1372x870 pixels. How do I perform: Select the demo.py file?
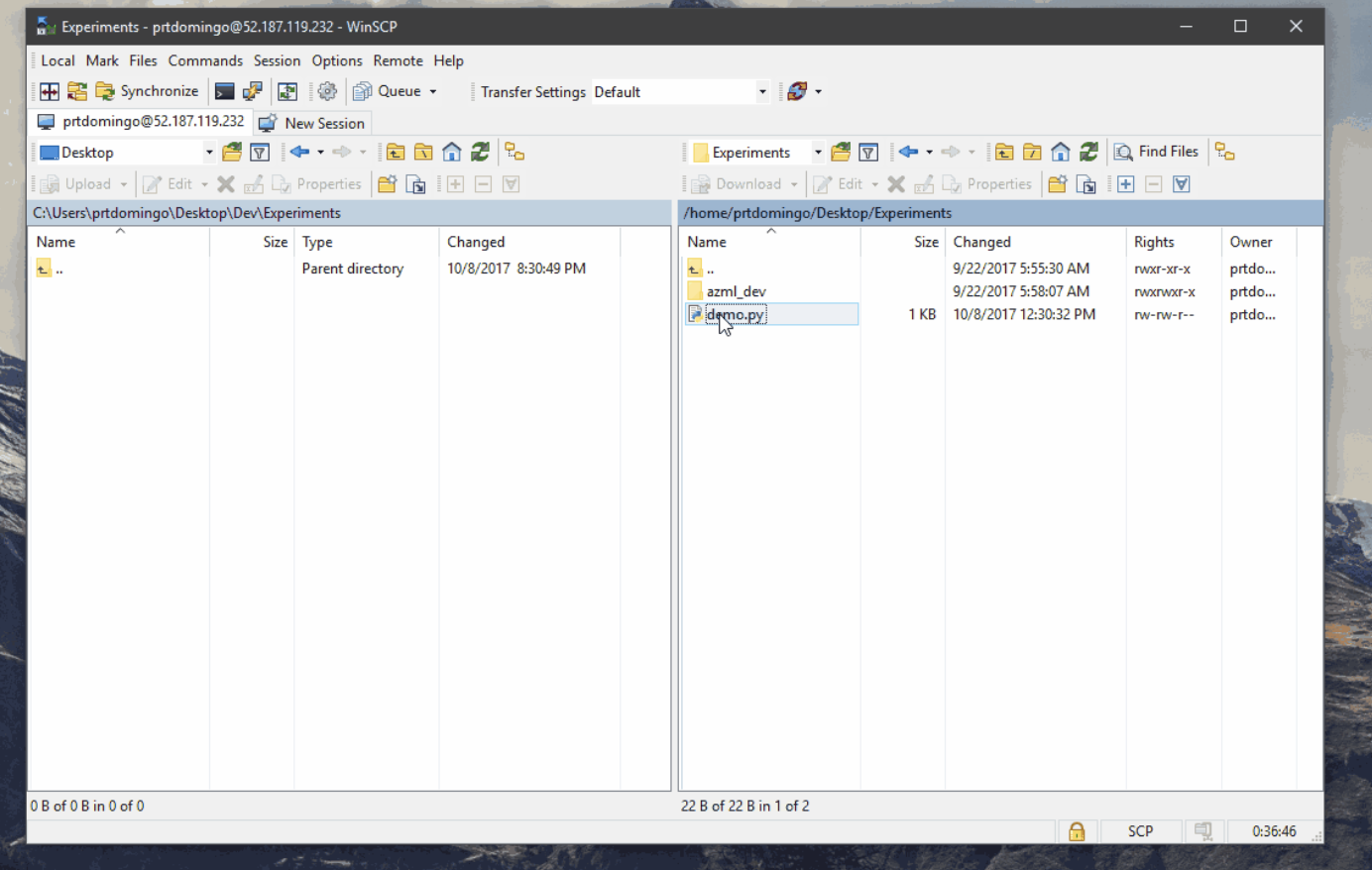coord(736,315)
